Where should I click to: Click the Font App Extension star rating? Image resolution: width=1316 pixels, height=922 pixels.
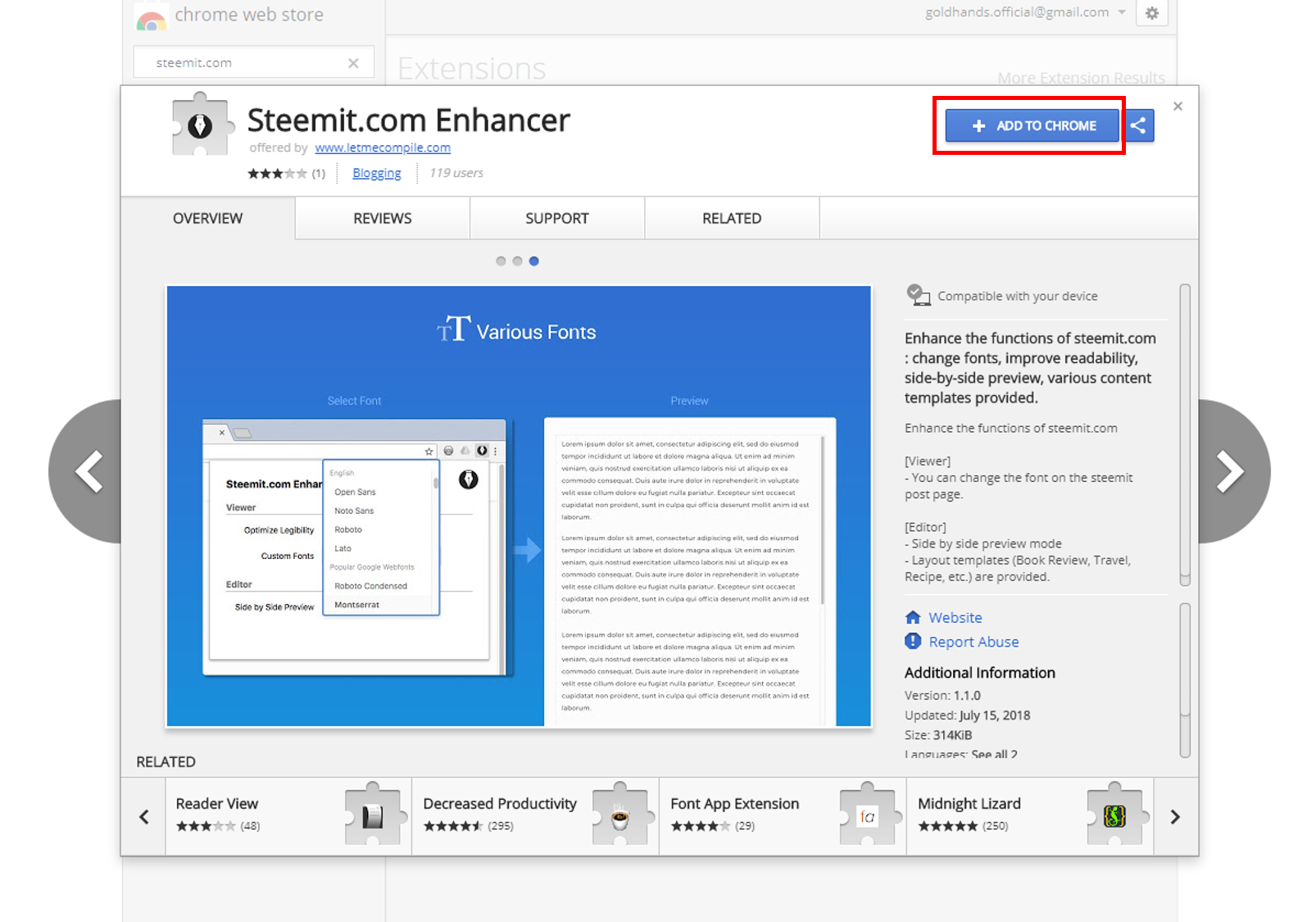[x=701, y=826]
